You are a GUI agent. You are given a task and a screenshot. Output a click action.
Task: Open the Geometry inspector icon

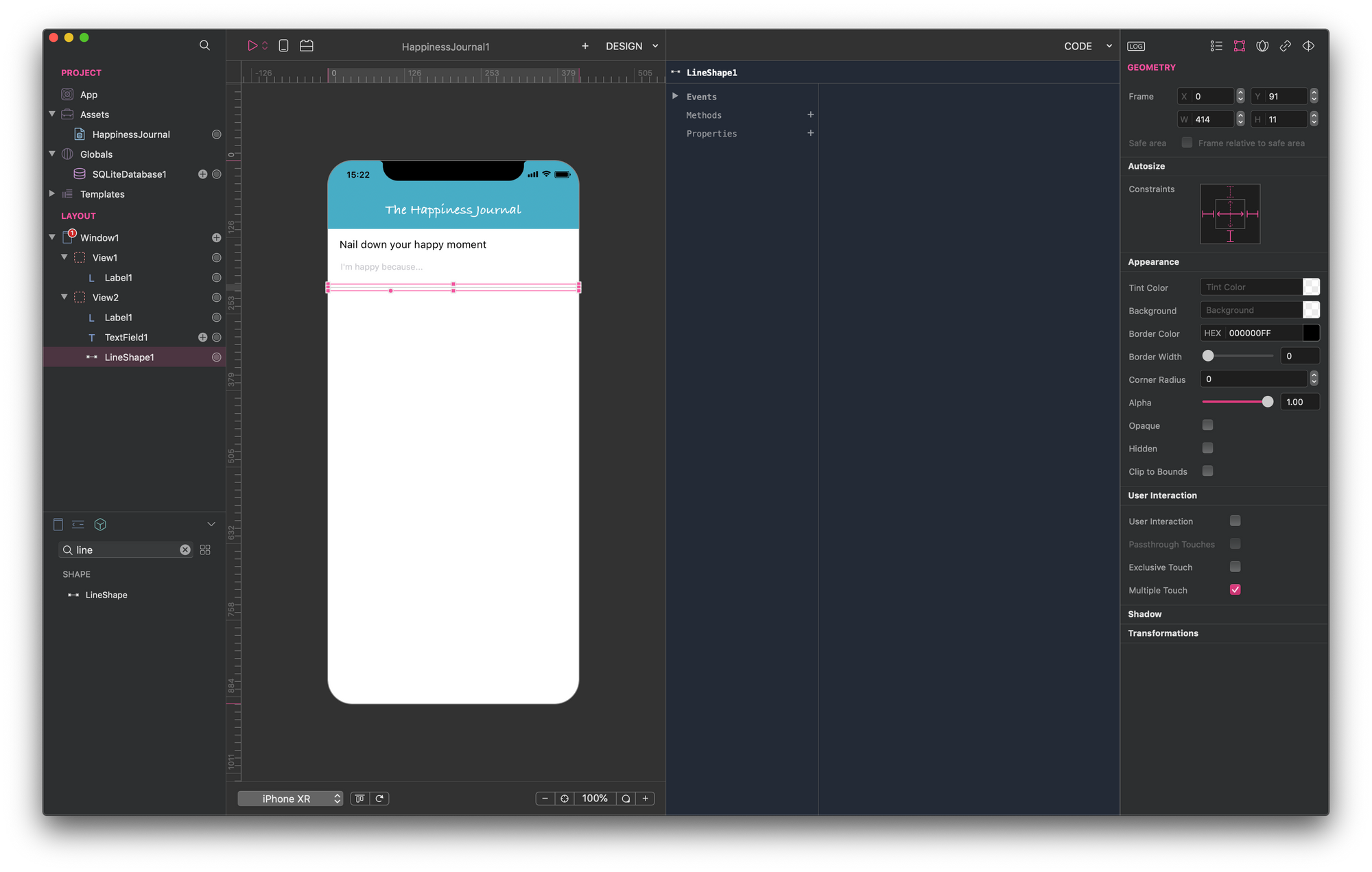click(1239, 46)
